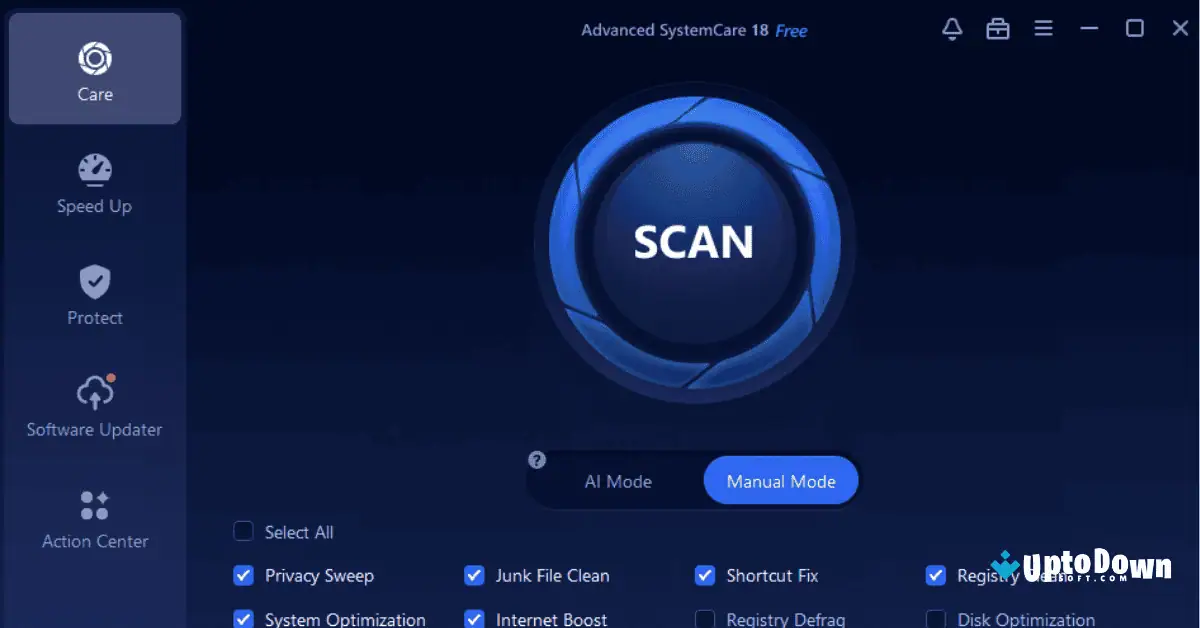Open Software Updater from the sidebar
Image resolution: width=1200 pixels, height=628 pixels.
(95, 405)
